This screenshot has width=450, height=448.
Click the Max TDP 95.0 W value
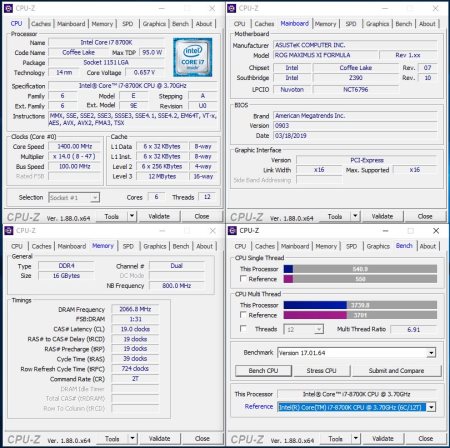(x=152, y=53)
